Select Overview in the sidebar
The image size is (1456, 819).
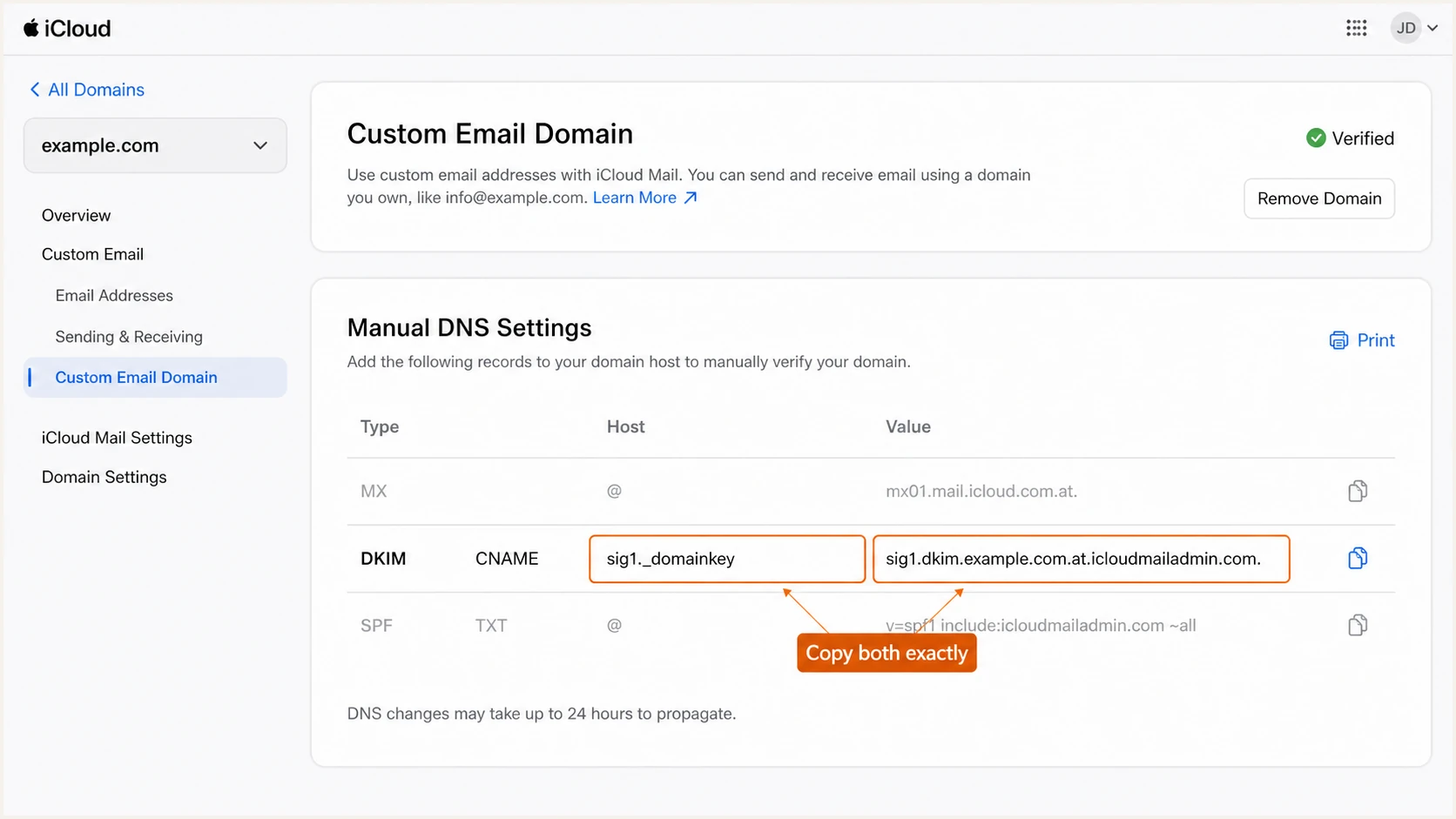click(x=77, y=215)
